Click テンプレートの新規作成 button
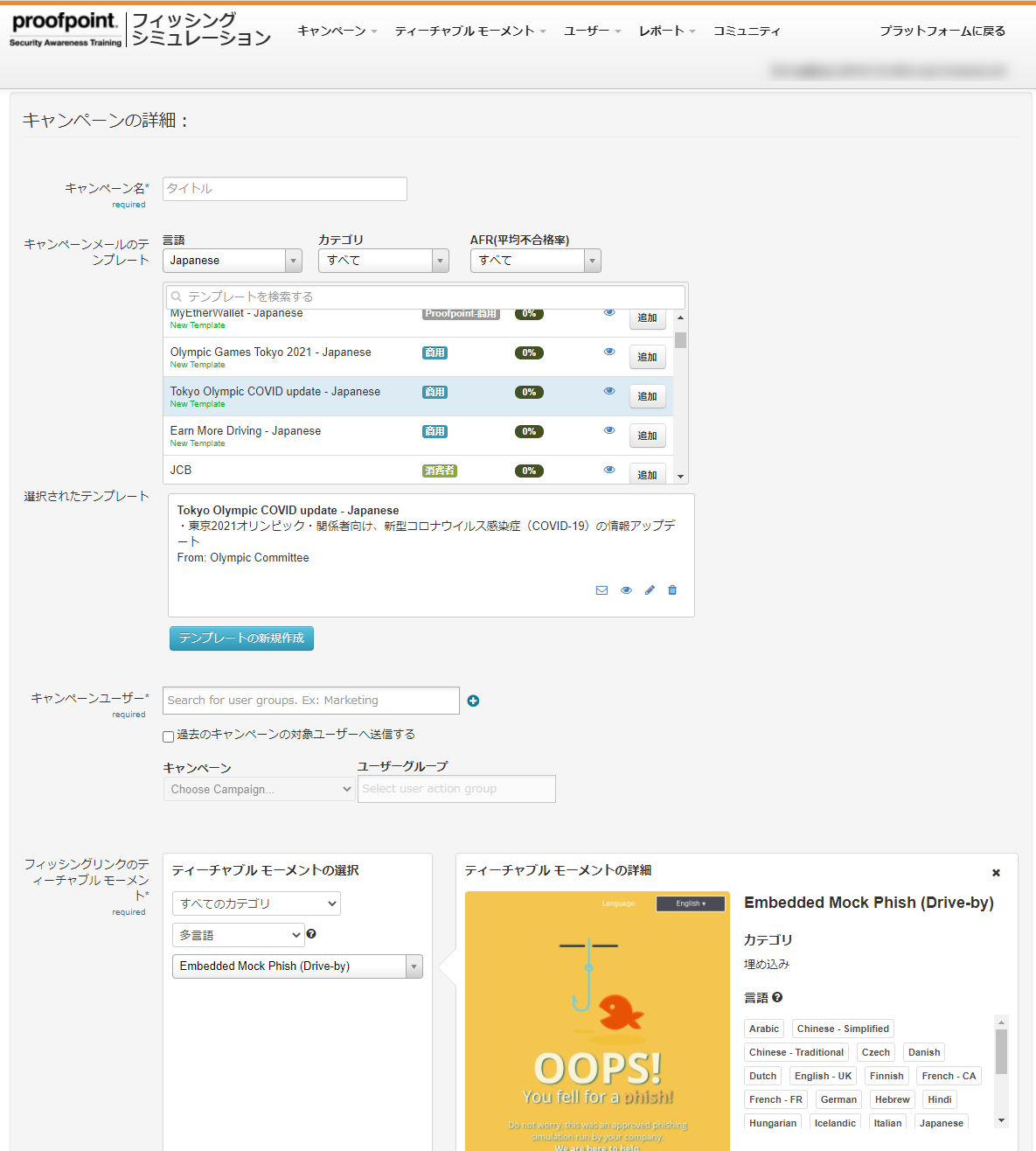 (x=241, y=638)
